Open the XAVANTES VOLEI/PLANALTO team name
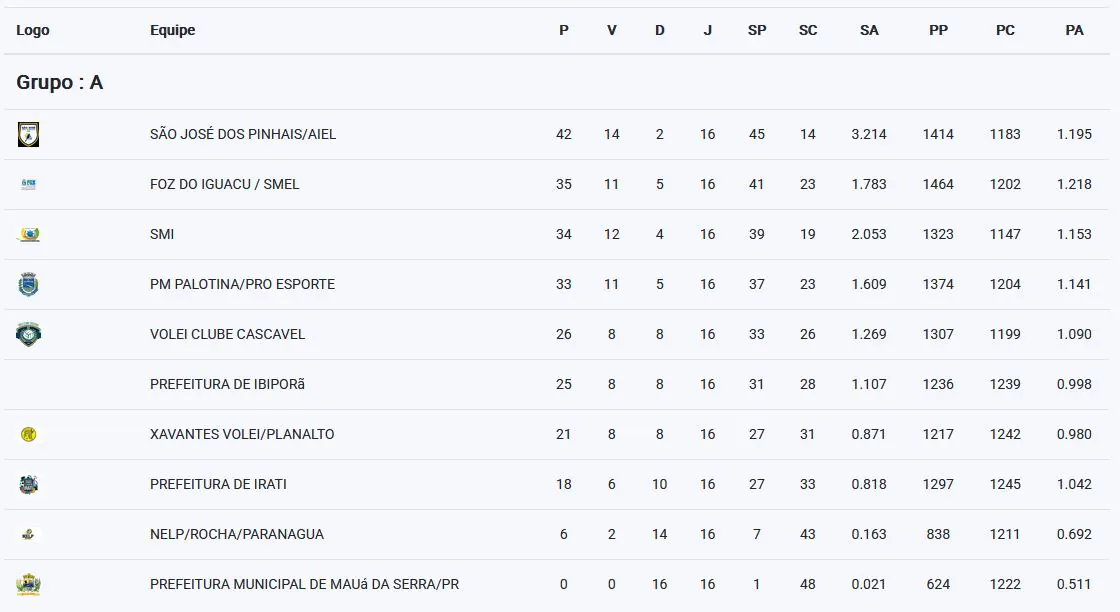Image resolution: width=1120 pixels, height=612 pixels. (x=242, y=434)
